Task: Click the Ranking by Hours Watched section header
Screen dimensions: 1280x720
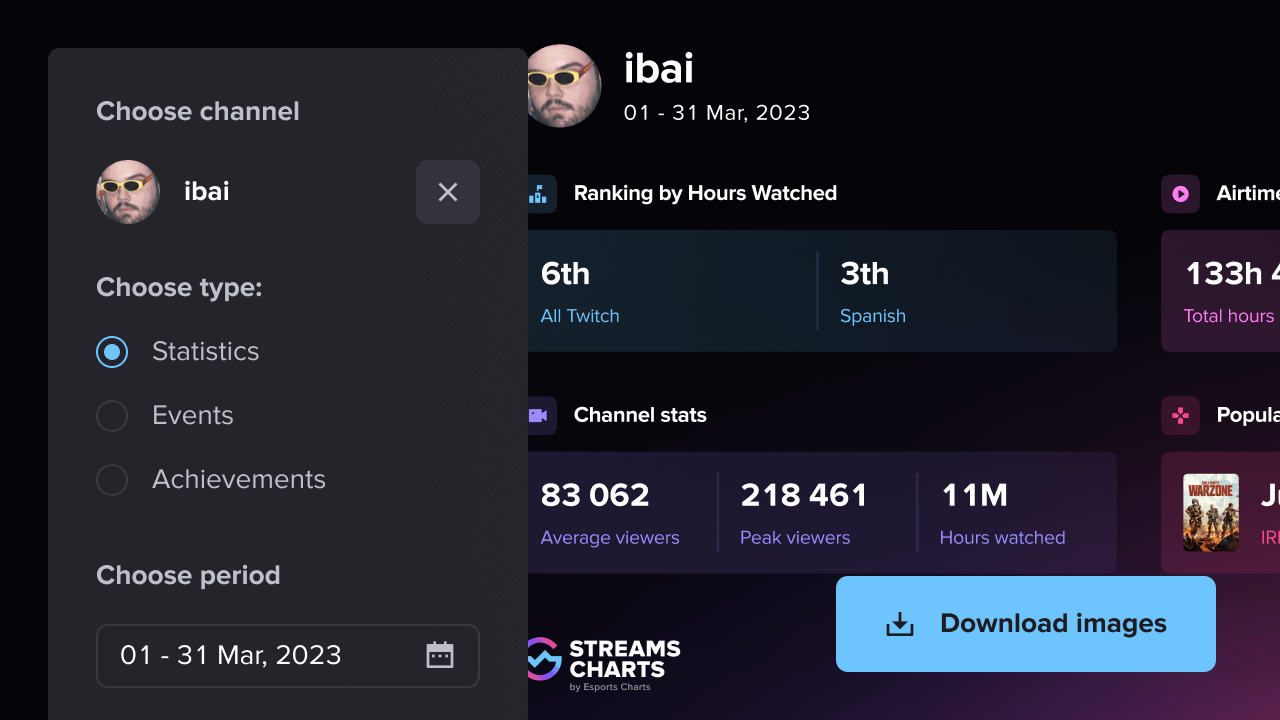Action: [x=705, y=193]
